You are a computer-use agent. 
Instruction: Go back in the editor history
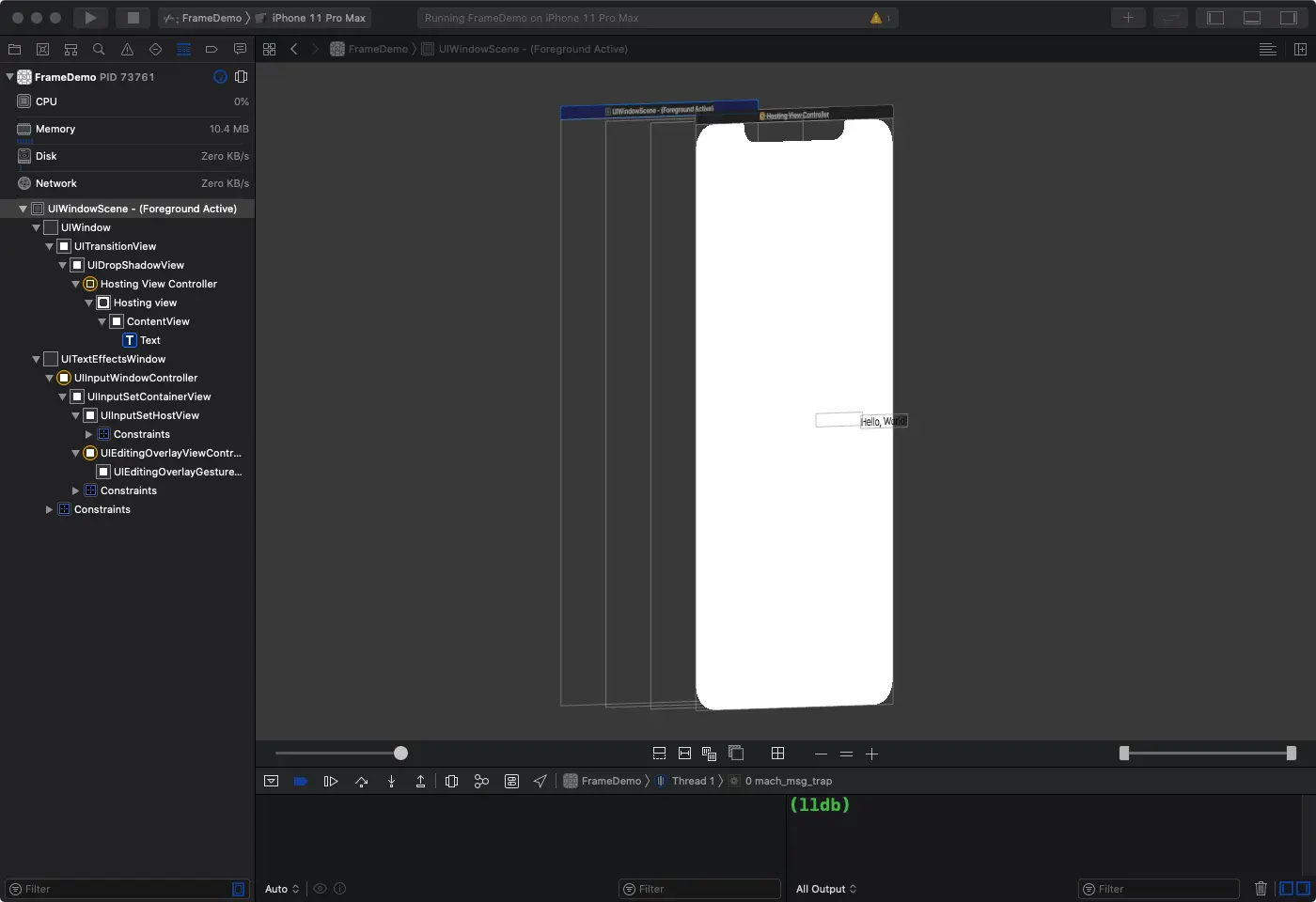(x=294, y=49)
